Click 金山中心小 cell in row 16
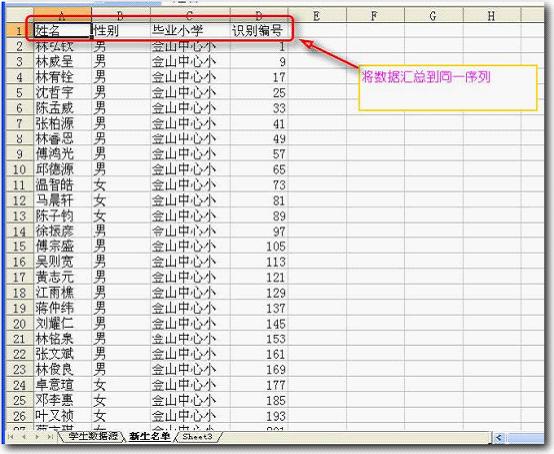554x454 pixels. [190, 262]
